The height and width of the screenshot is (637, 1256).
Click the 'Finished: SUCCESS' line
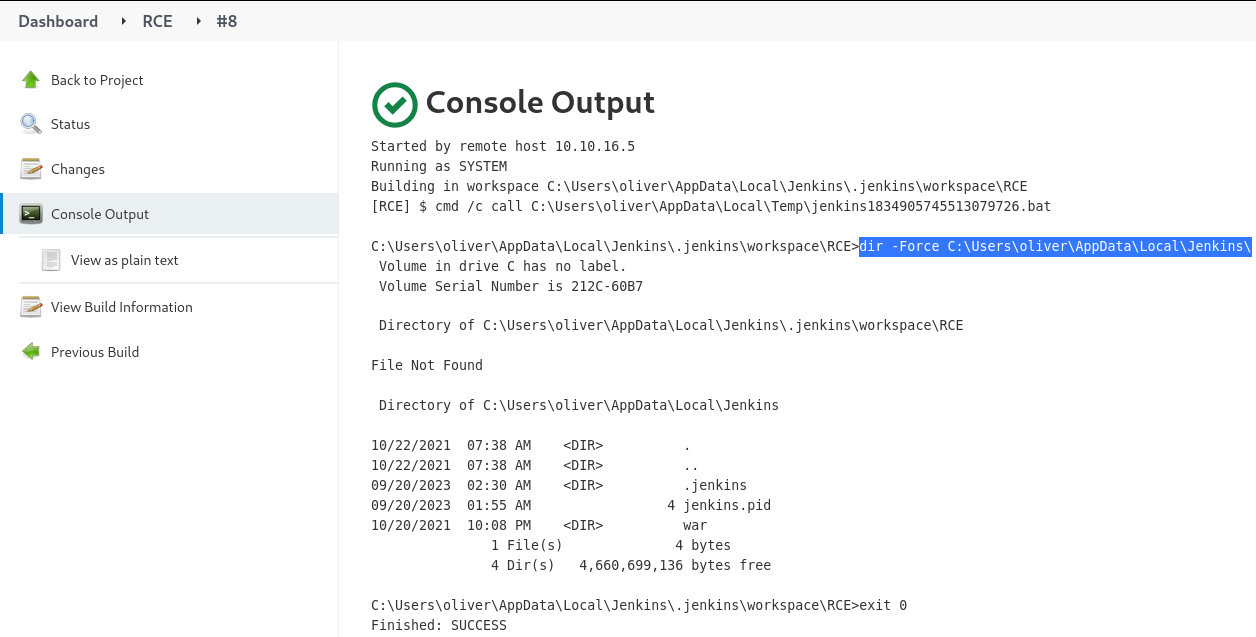coord(439,626)
